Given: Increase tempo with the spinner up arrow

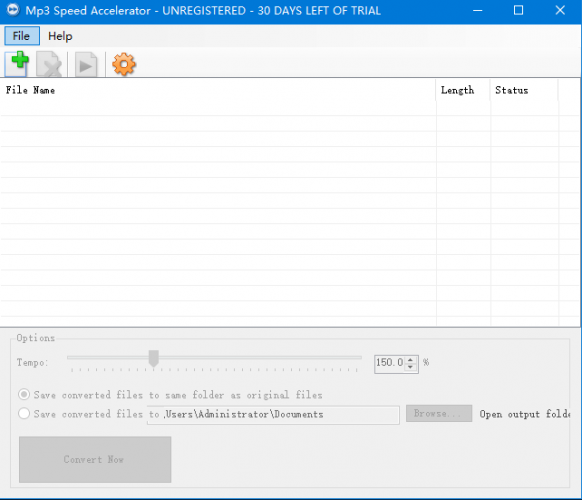Looking at the screenshot, I should click(x=410, y=359).
